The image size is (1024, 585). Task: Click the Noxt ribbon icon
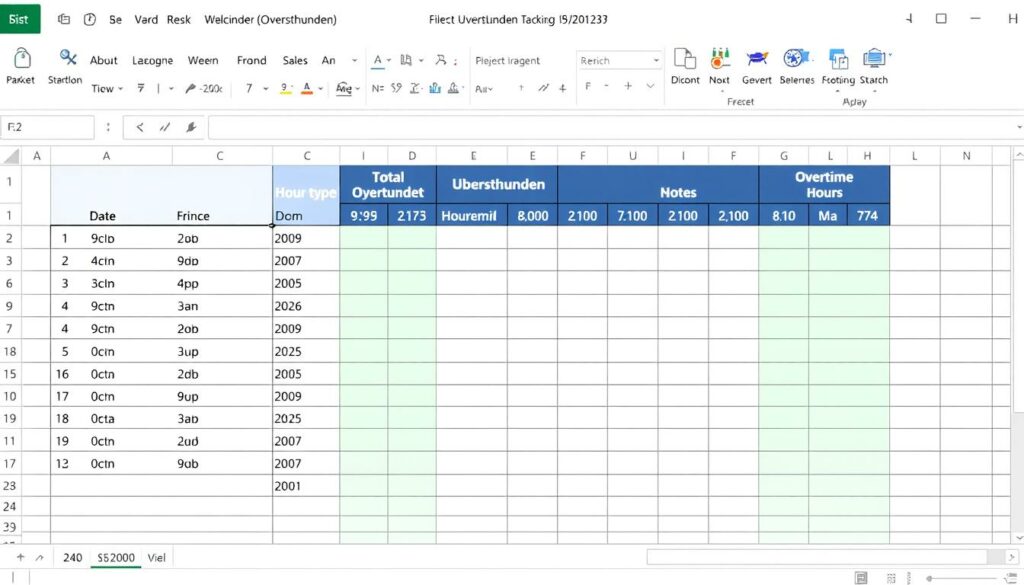pos(720,60)
